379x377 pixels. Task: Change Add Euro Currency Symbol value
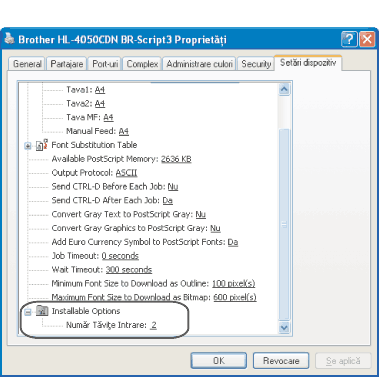(233, 242)
